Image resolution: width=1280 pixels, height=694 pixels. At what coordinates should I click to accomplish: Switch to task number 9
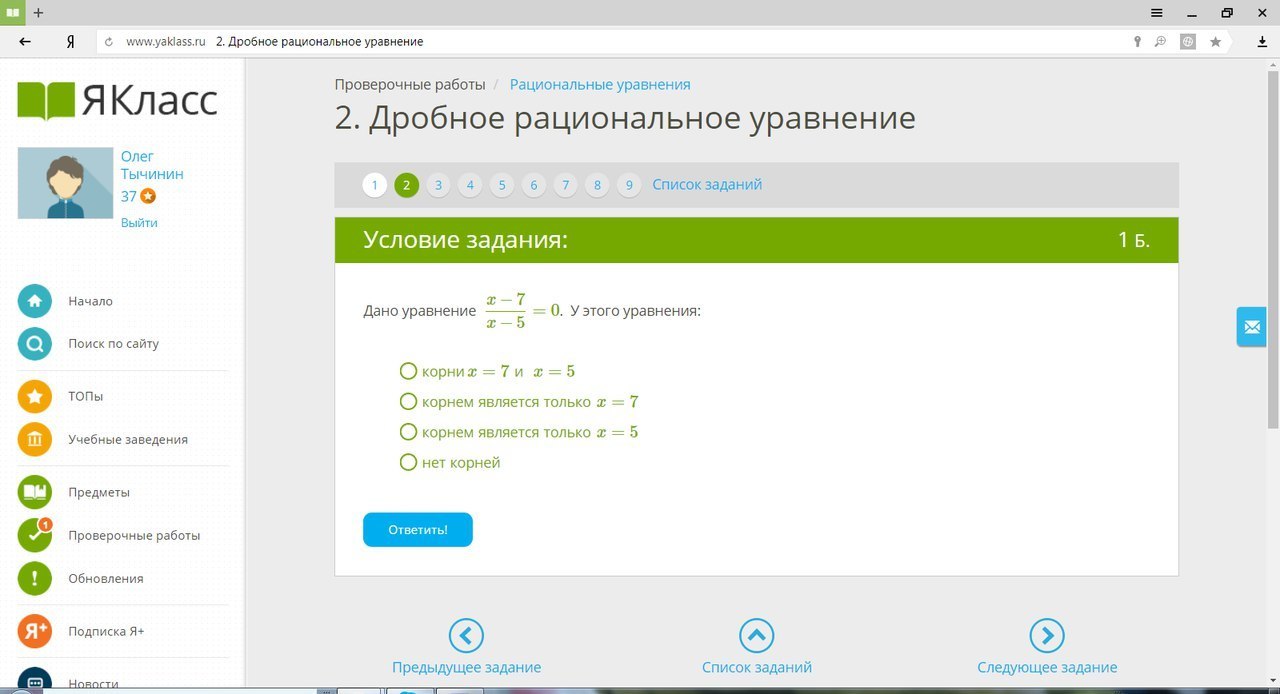[629, 185]
